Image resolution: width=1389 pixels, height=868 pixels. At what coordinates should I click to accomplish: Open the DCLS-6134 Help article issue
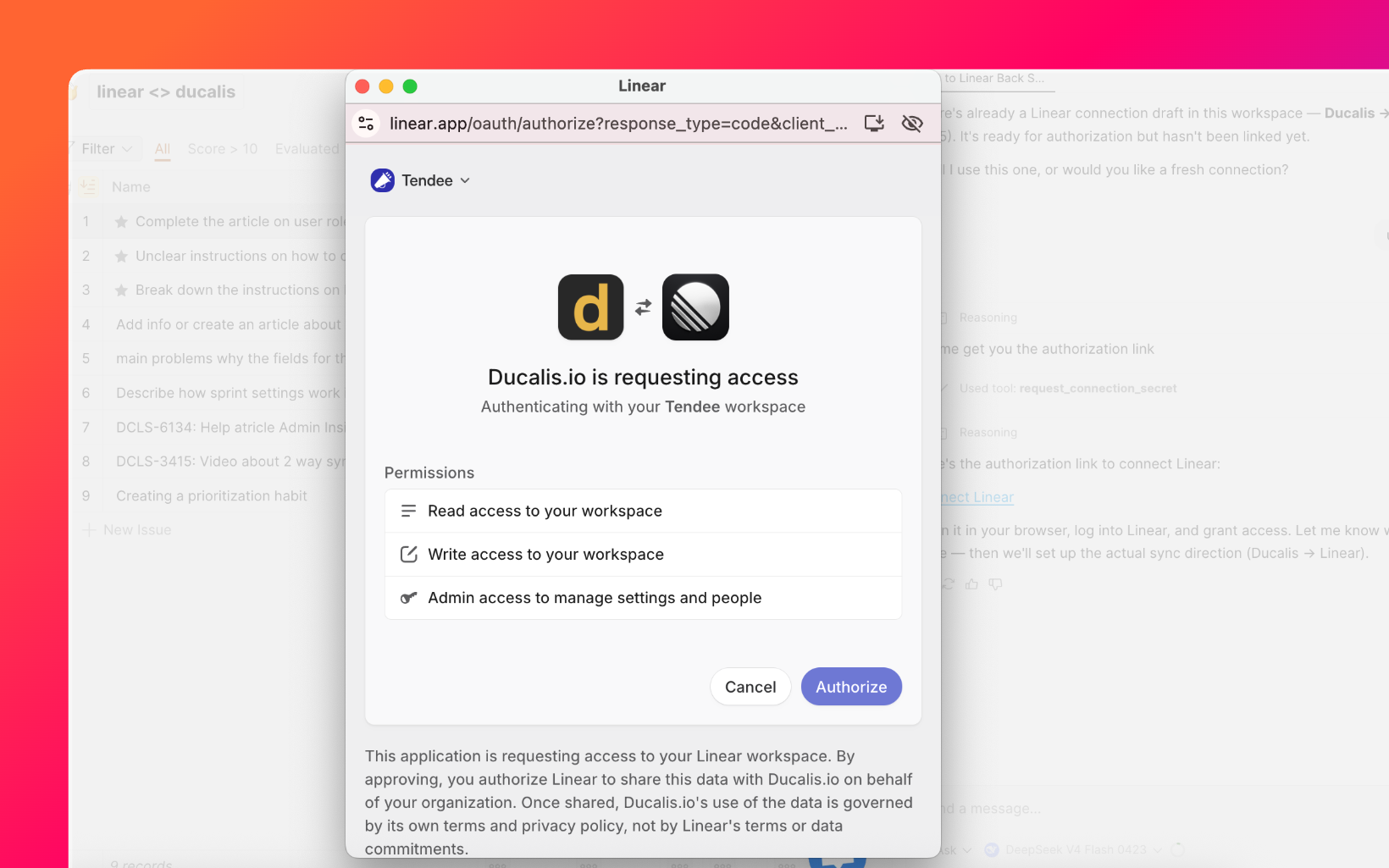[x=230, y=428]
